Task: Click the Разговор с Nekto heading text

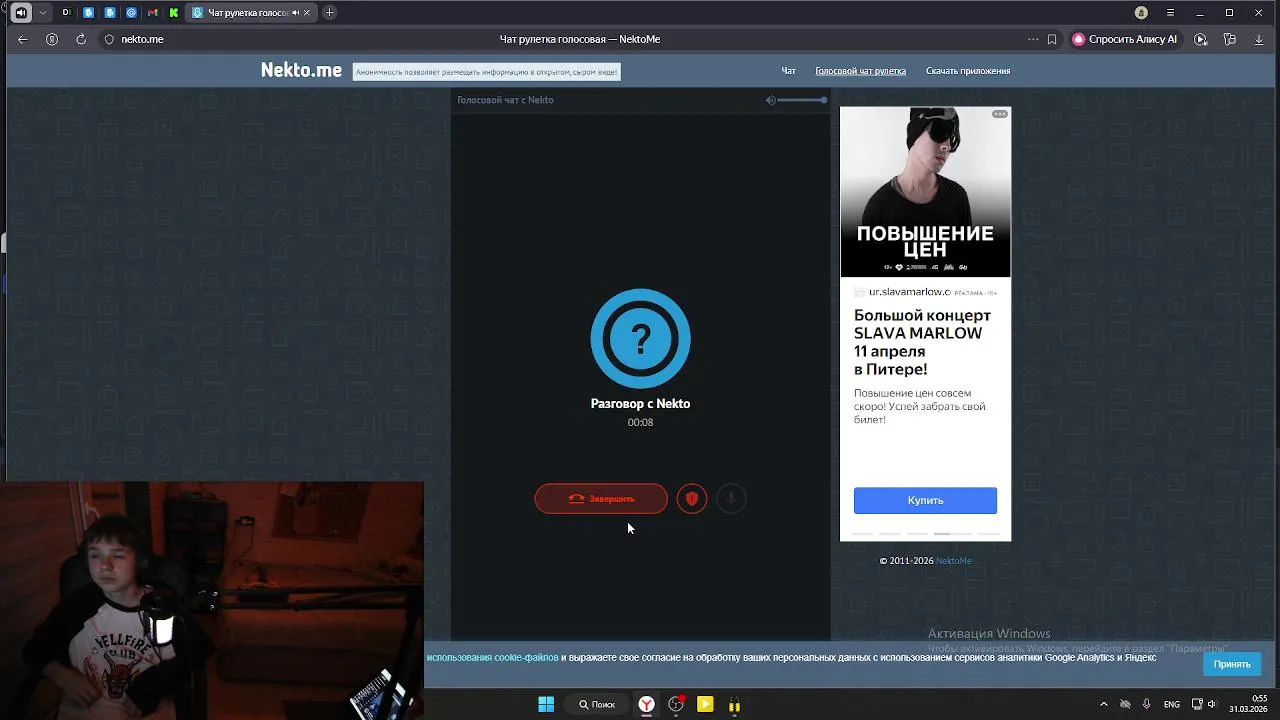Action: (640, 404)
